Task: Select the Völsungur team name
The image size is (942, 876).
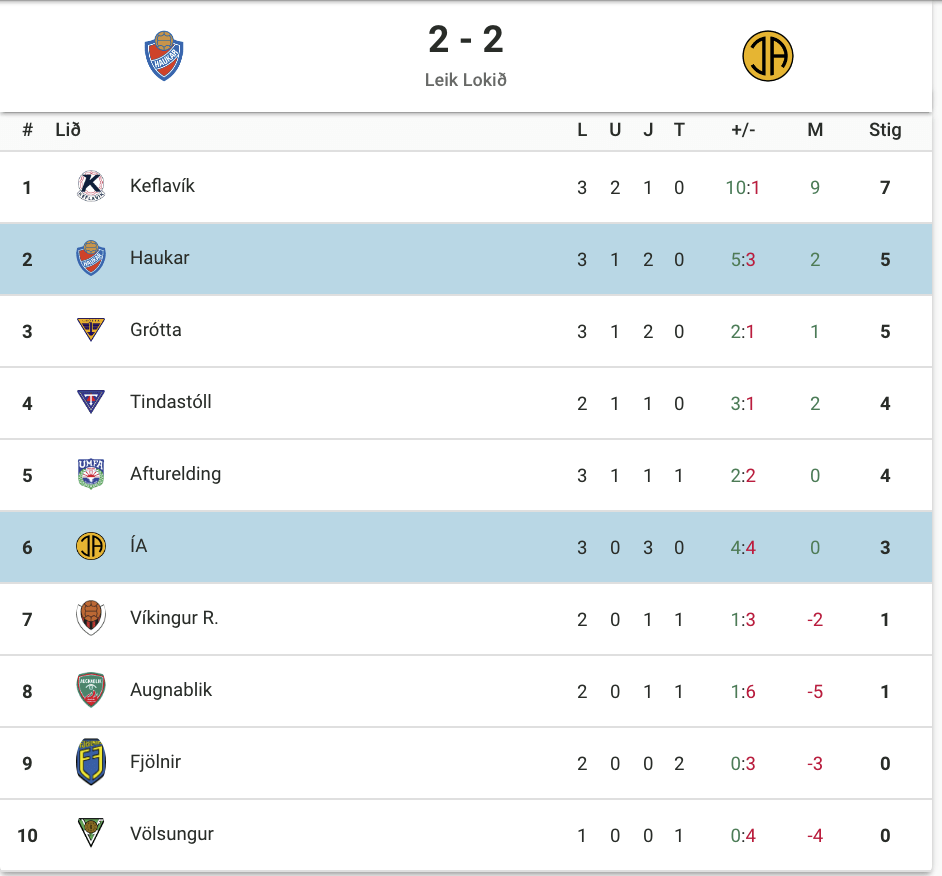Action: coord(172,834)
